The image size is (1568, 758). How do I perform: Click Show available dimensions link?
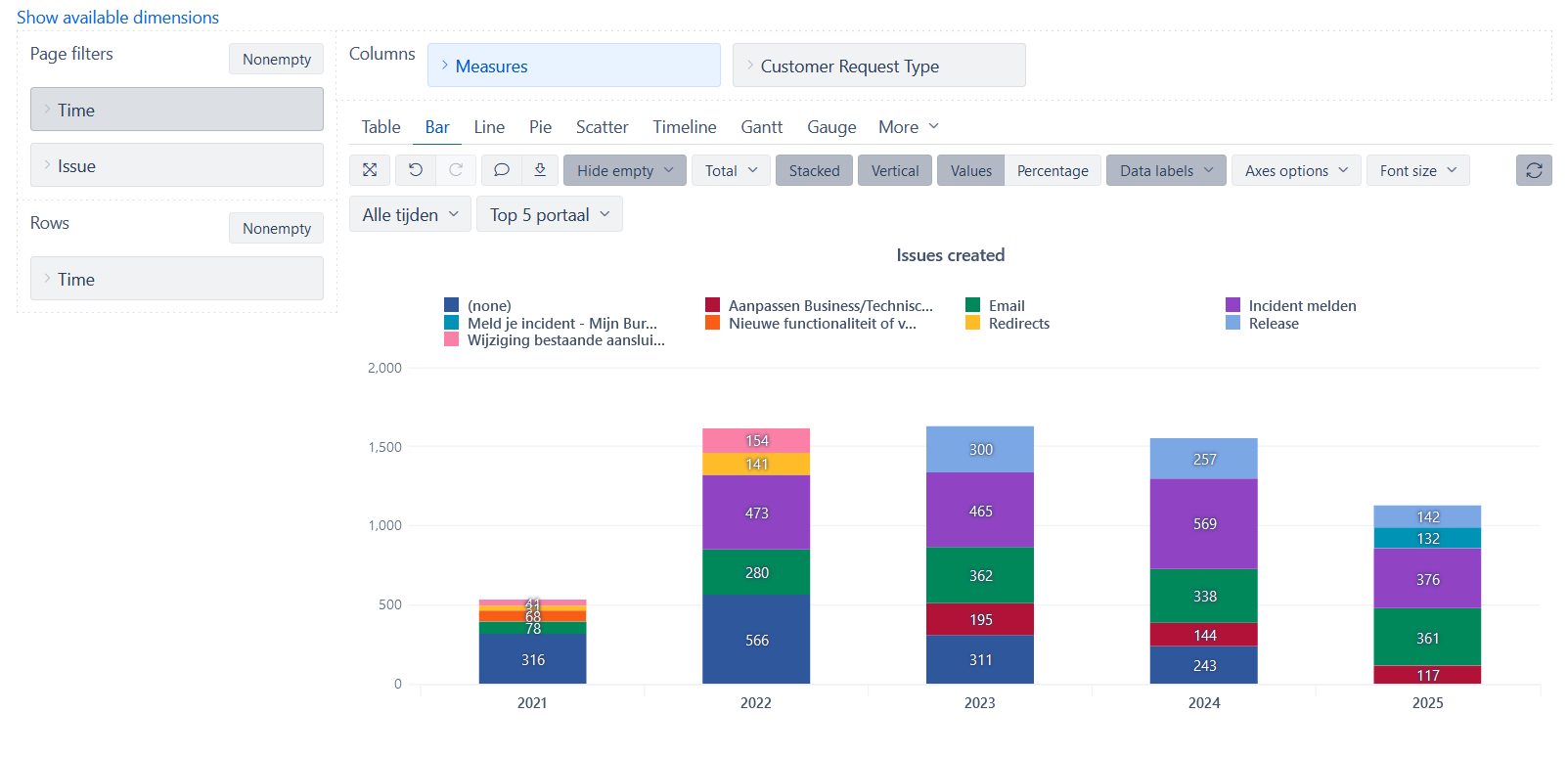click(x=117, y=18)
